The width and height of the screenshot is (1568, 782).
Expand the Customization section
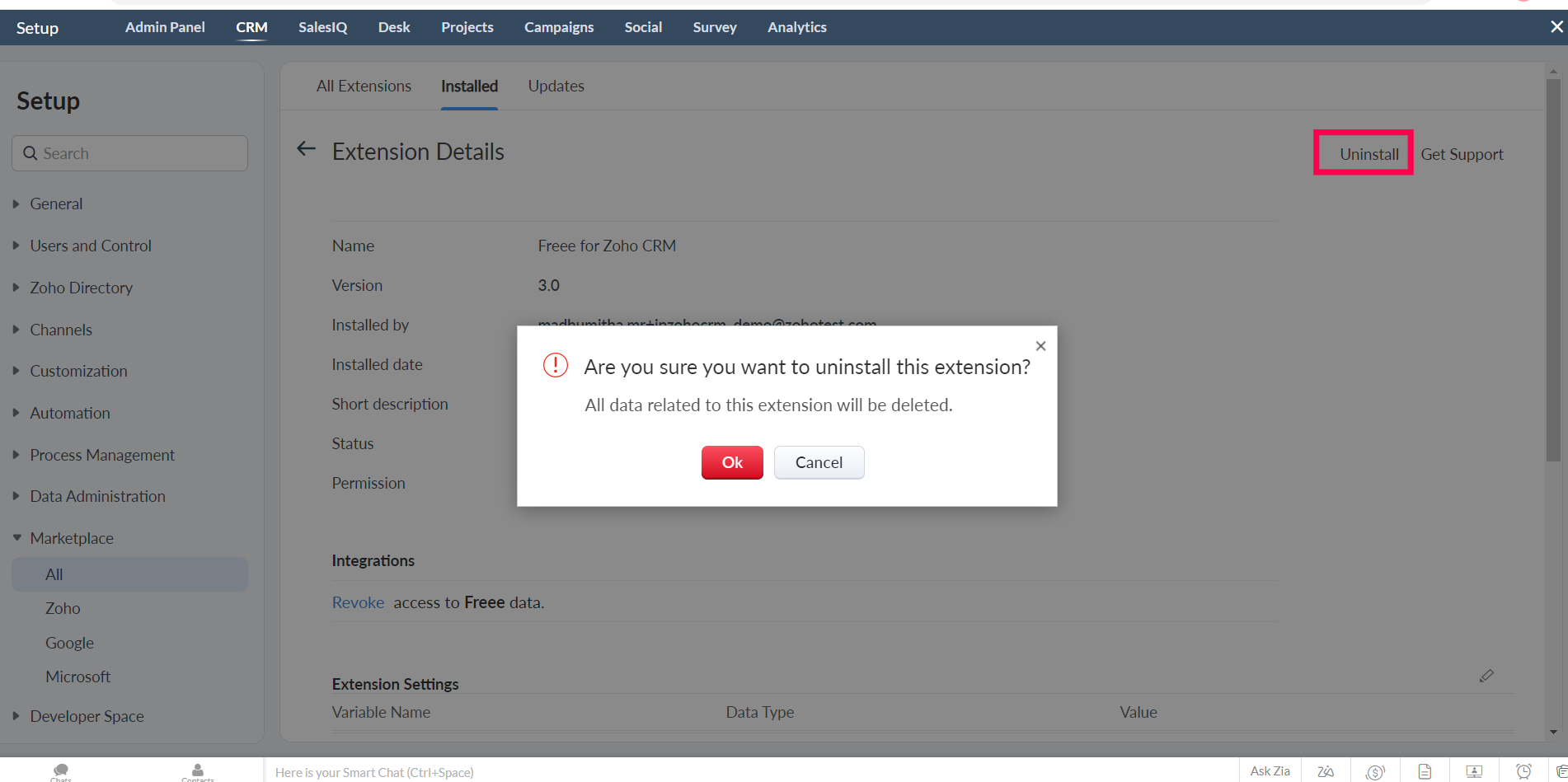coord(78,371)
